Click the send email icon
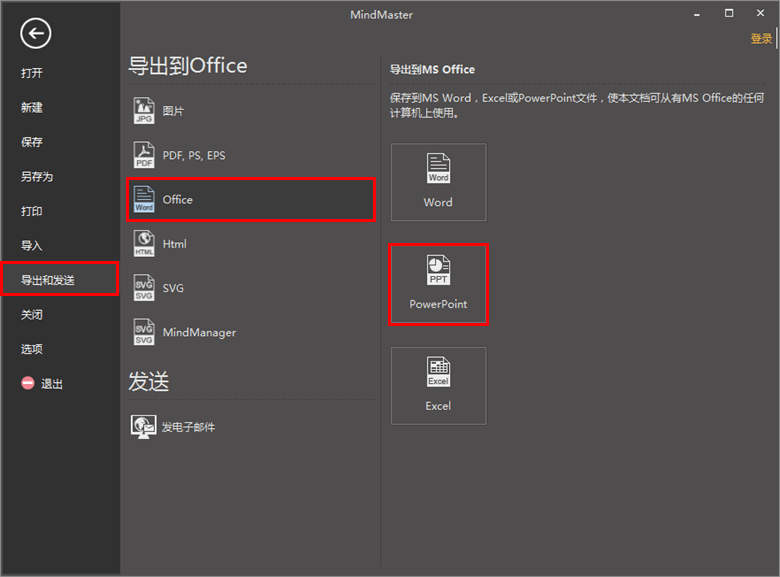 coord(144,427)
